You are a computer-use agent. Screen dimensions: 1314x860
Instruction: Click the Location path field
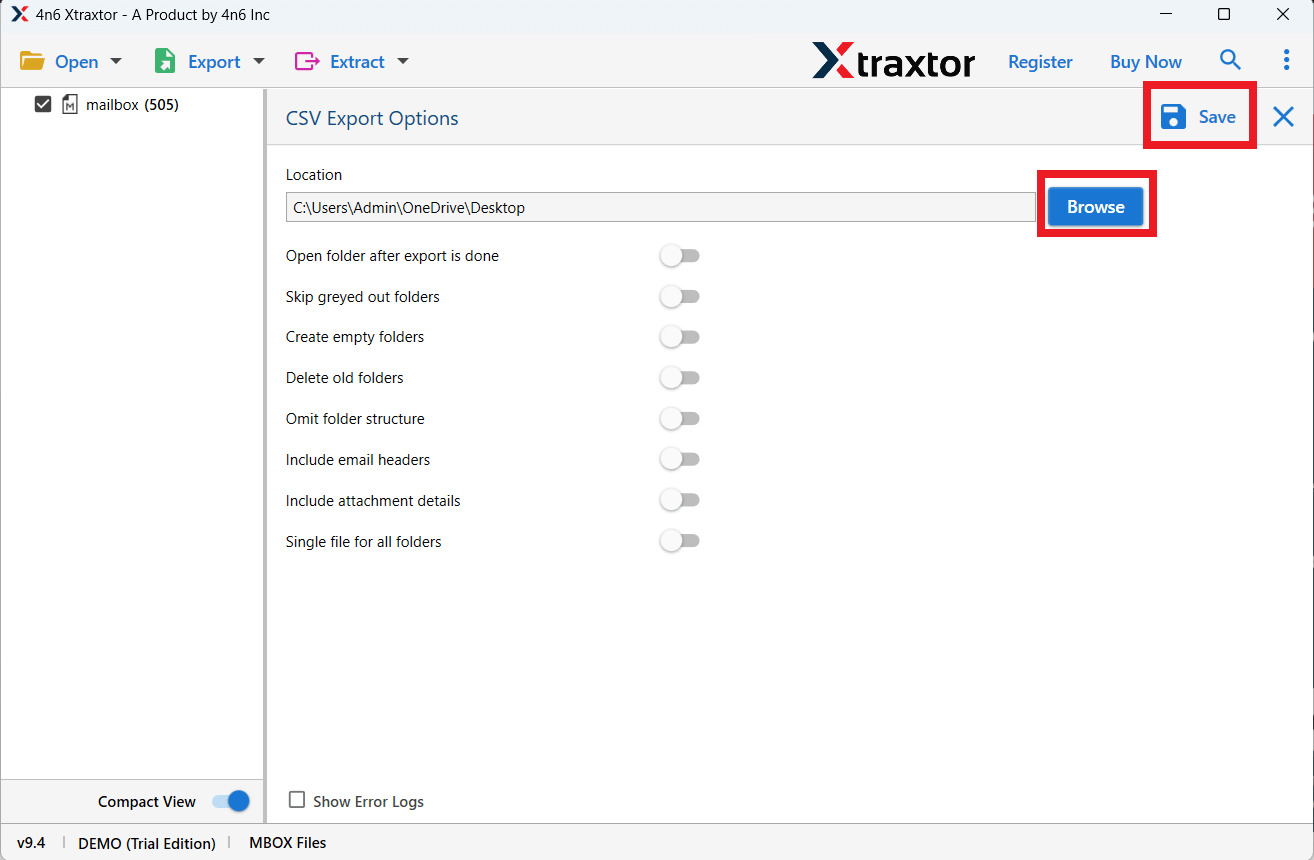click(x=660, y=208)
